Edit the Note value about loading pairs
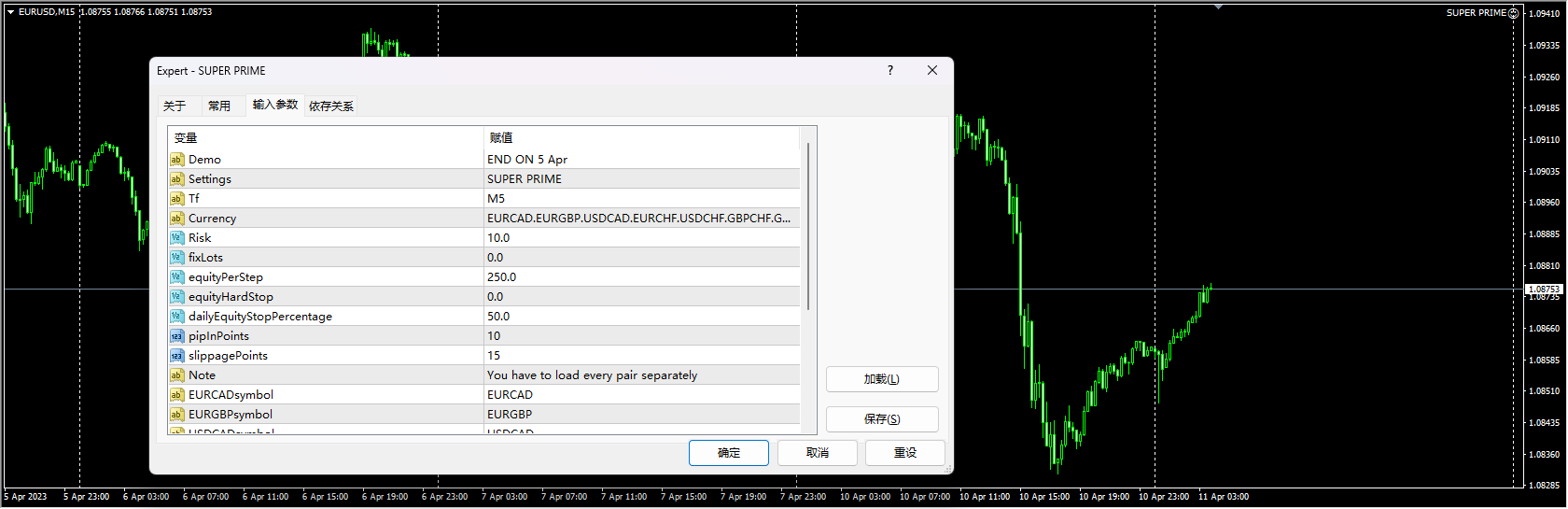The width and height of the screenshot is (1568, 509). click(642, 375)
